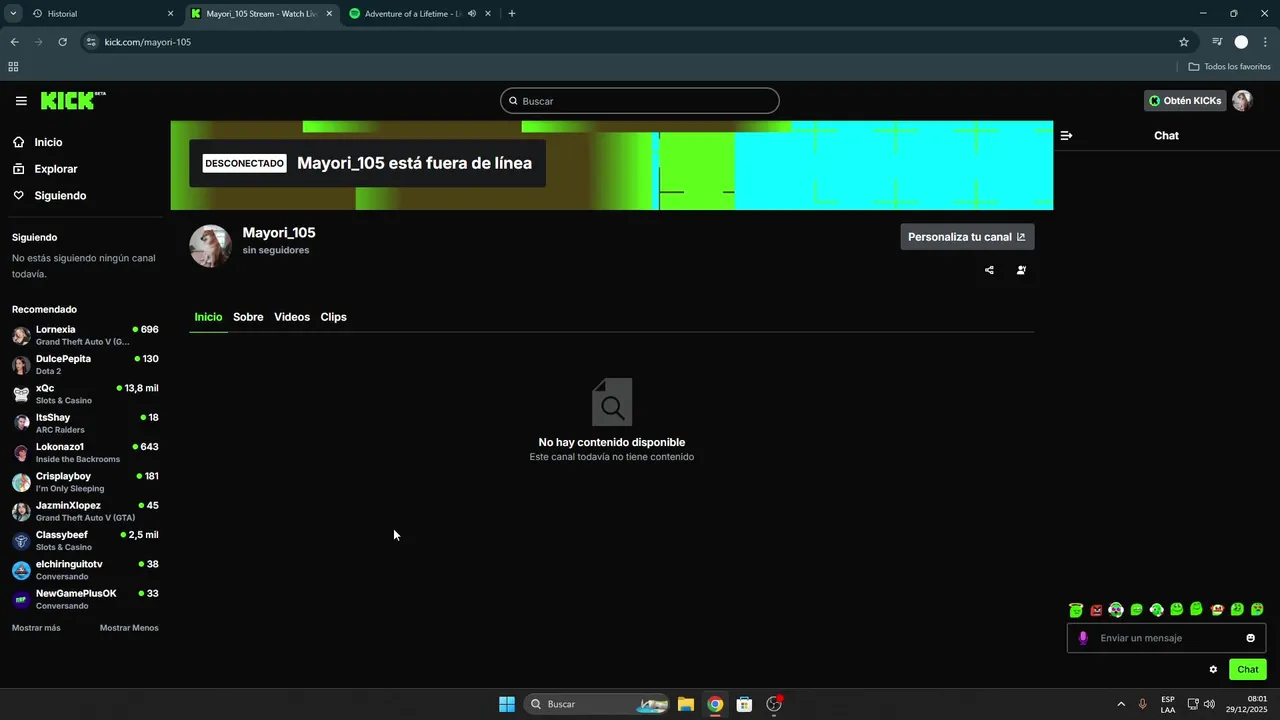Switch to Adventure of a Lifetime tab

pos(420,14)
